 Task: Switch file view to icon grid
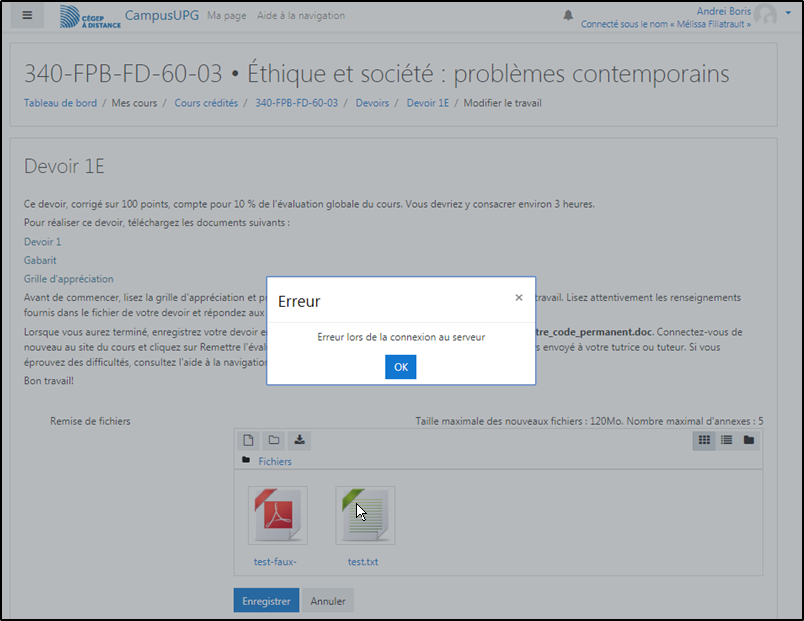point(704,440)
